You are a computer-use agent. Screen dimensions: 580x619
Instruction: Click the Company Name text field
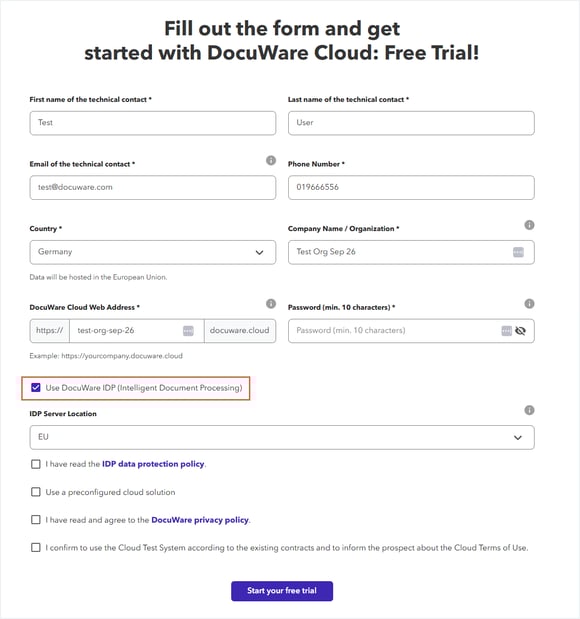(411, 252)
